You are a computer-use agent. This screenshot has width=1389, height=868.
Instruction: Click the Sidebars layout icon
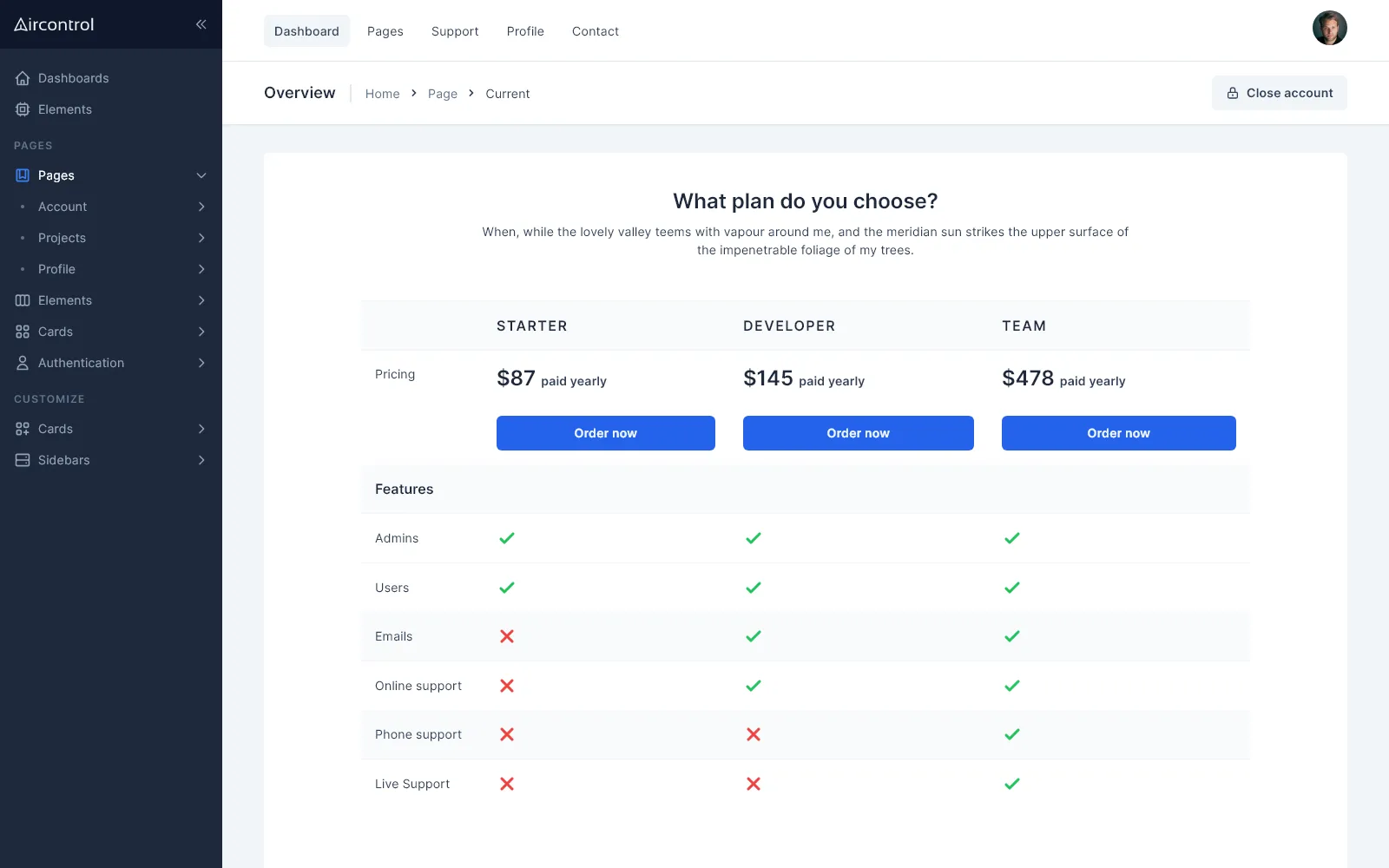[23, 460]
